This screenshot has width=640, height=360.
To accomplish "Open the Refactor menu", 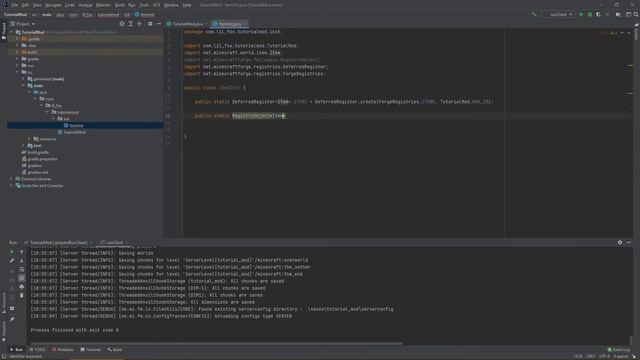I will (103, 5).
